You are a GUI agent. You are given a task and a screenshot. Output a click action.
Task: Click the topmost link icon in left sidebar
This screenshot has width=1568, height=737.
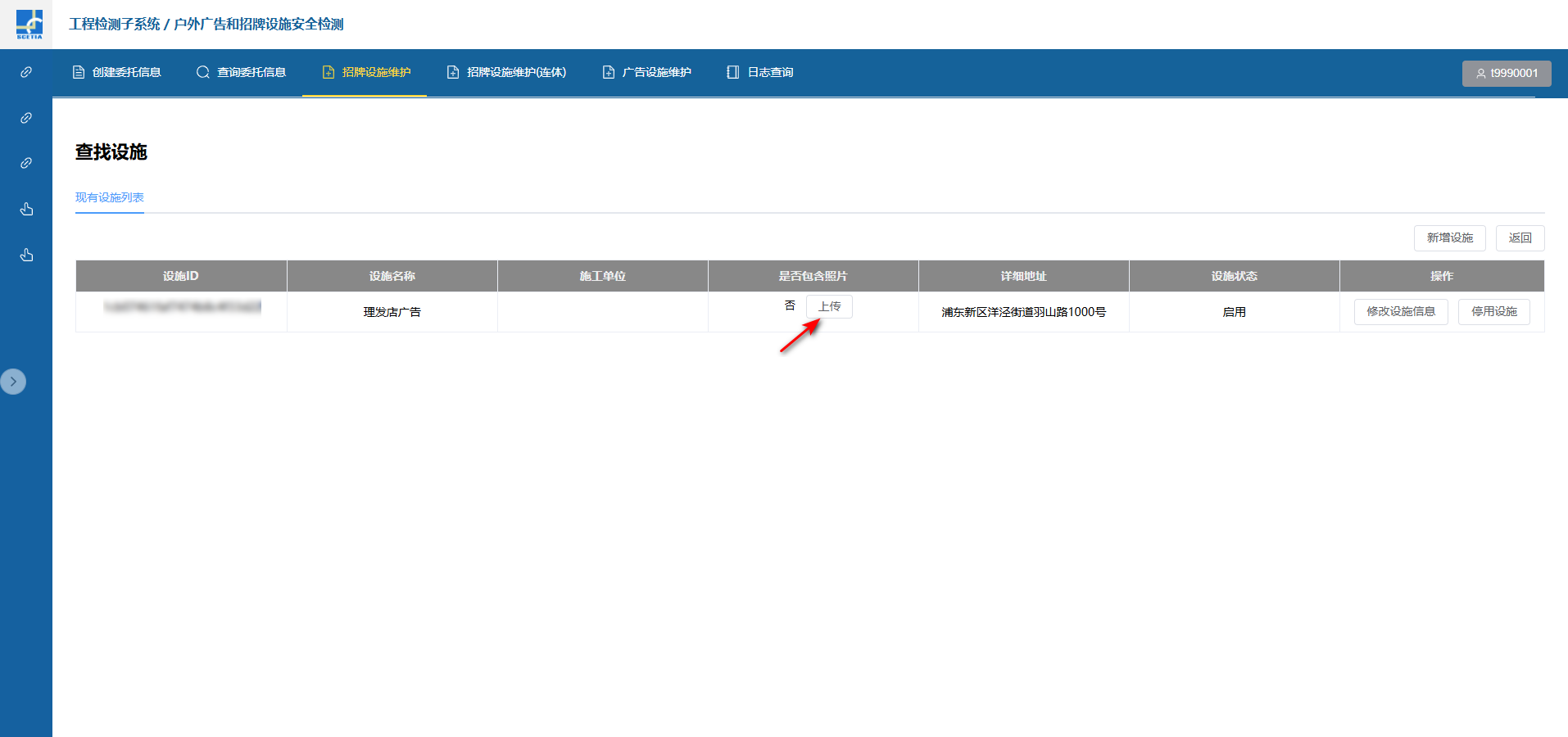click(x=26, y=72)
